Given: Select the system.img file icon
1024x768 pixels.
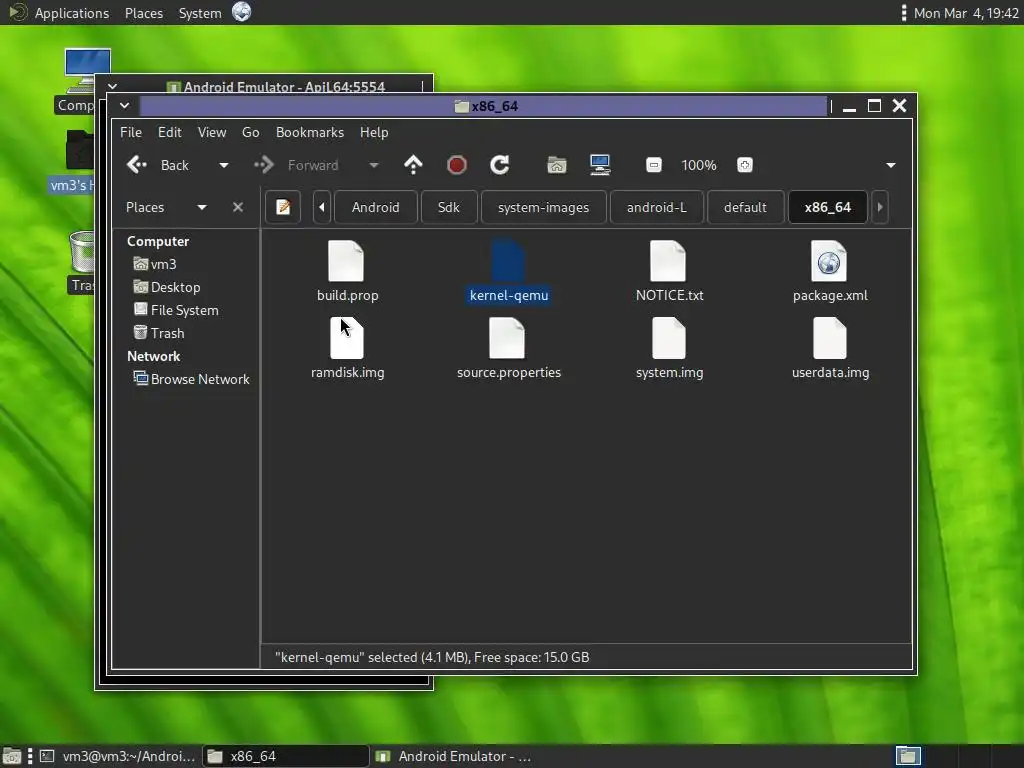Looking at the screenshot, I should tap(668, 338).
